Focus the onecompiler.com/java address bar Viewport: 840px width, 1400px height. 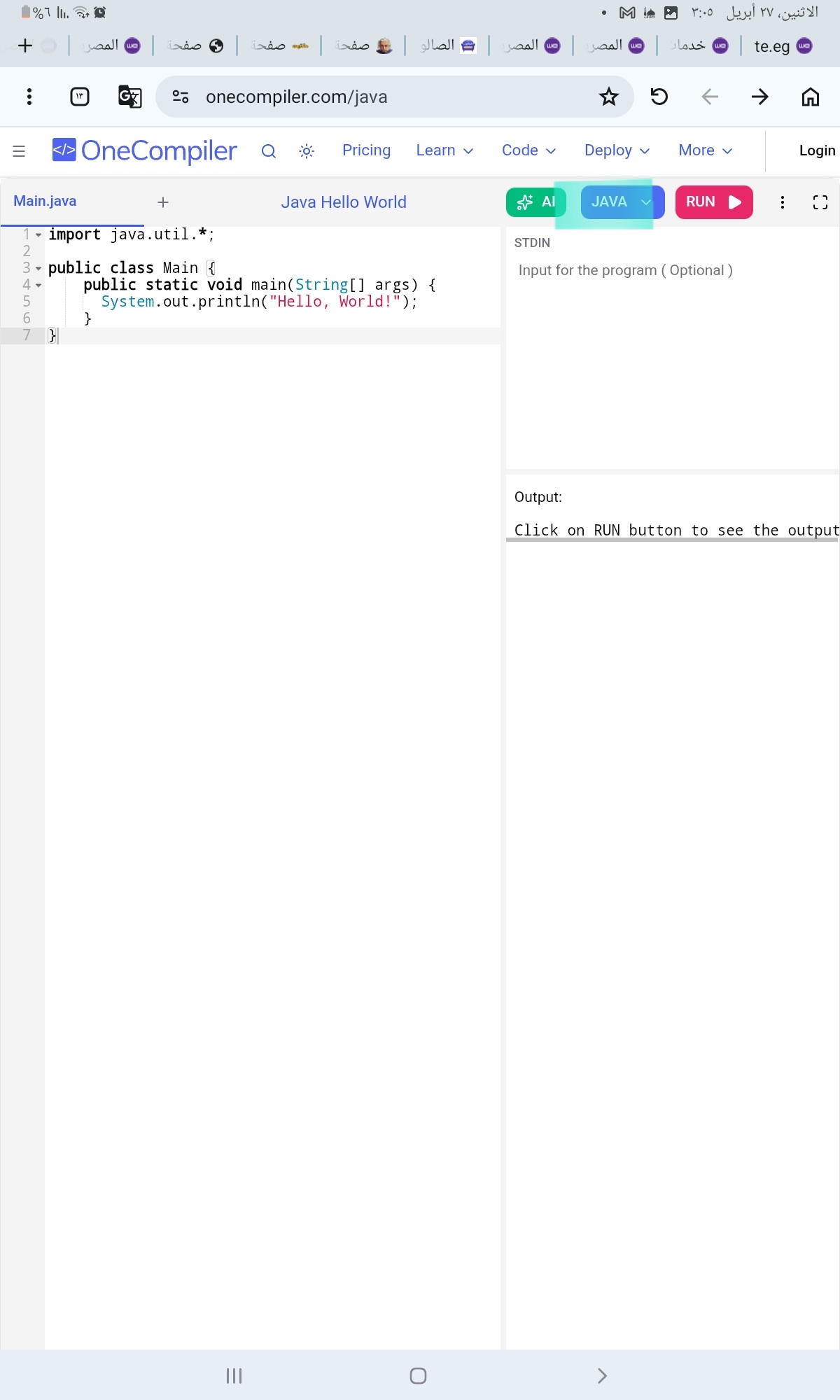[x=394, y=97]
